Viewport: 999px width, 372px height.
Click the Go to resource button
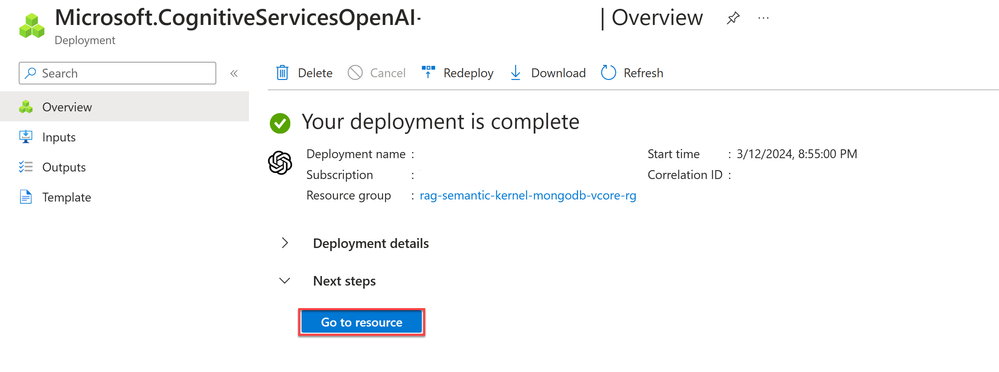point(361,322)
